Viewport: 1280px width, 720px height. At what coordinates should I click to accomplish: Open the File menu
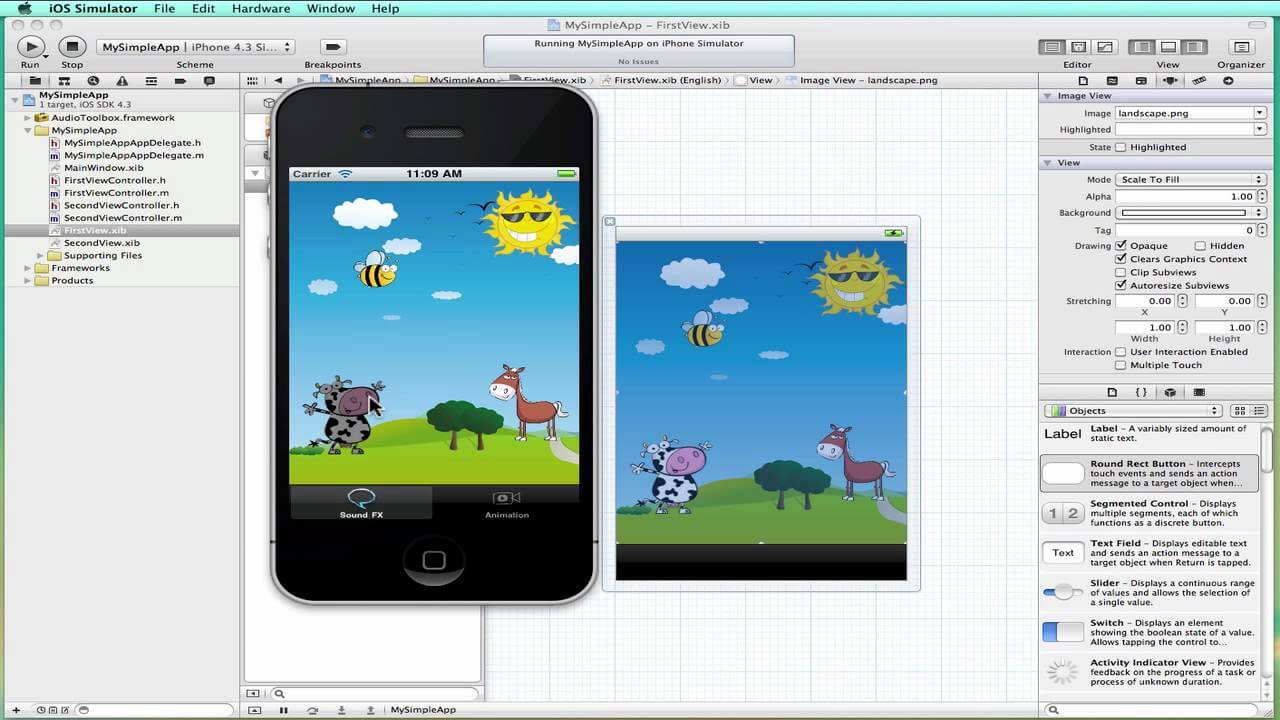pos(164,8)
